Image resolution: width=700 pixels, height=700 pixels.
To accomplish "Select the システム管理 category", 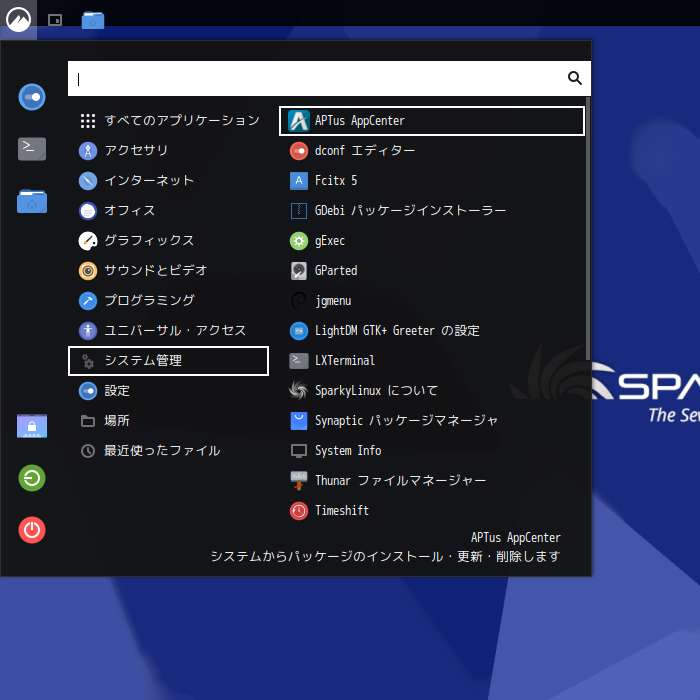I will click(x=168, y=361).
